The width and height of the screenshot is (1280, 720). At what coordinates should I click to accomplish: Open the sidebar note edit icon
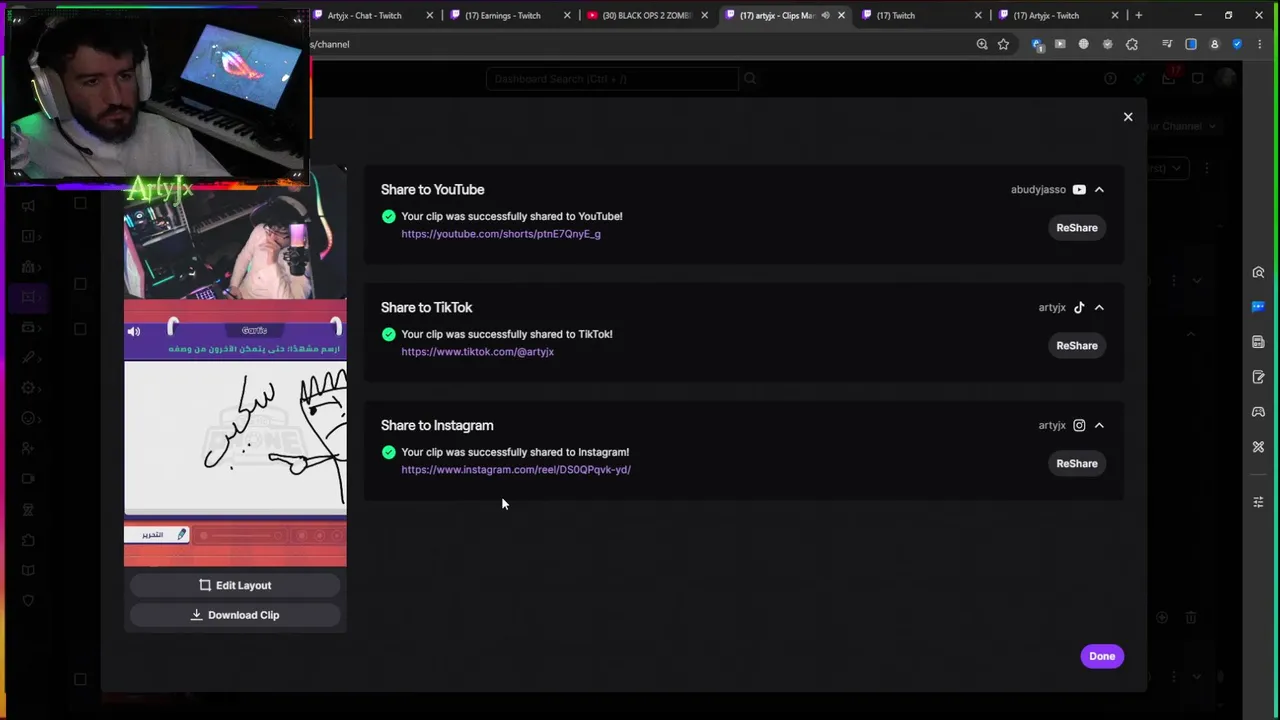coord(1258,377)
